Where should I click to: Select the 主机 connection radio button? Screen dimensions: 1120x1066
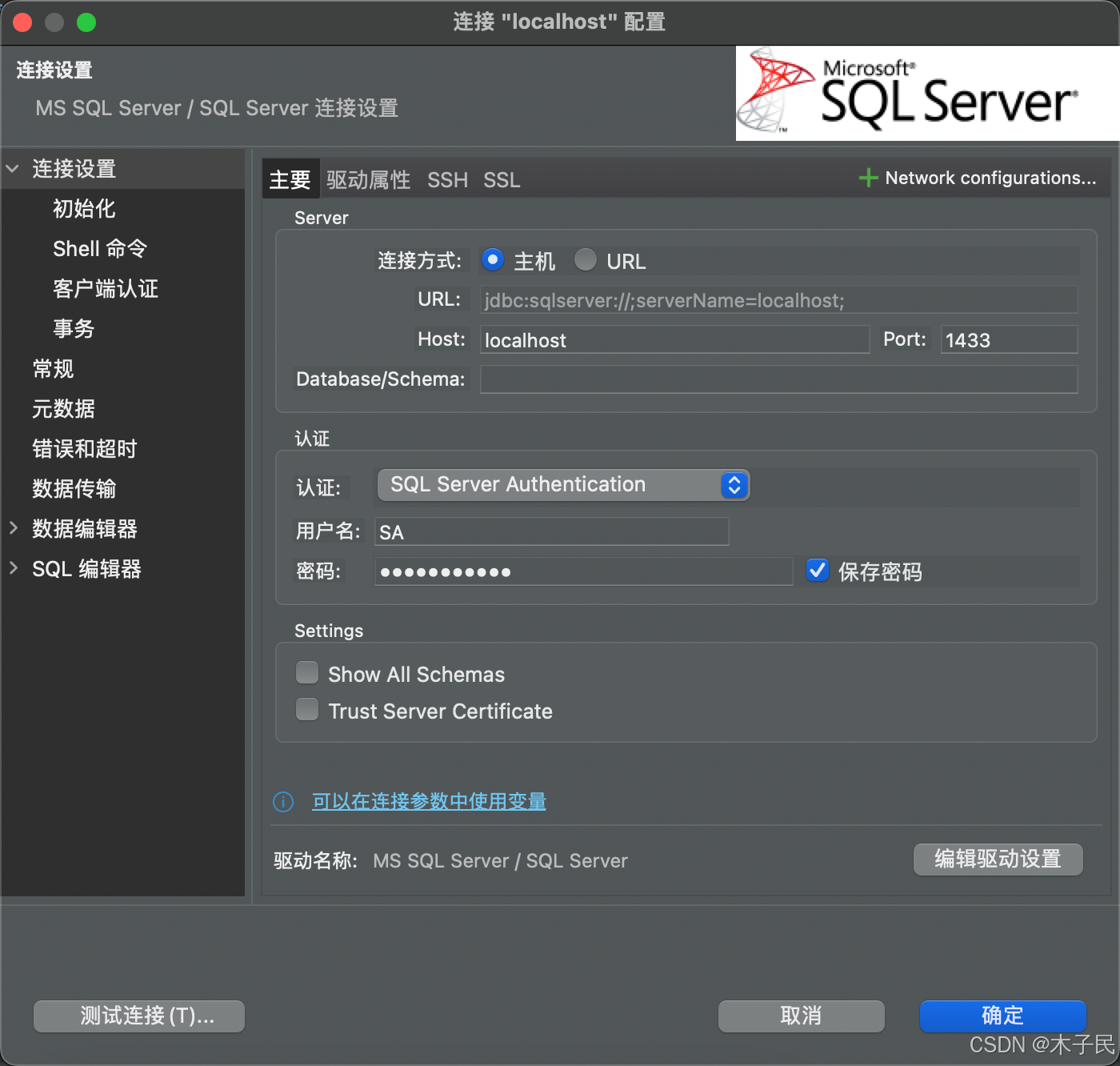tap(493, 260)
